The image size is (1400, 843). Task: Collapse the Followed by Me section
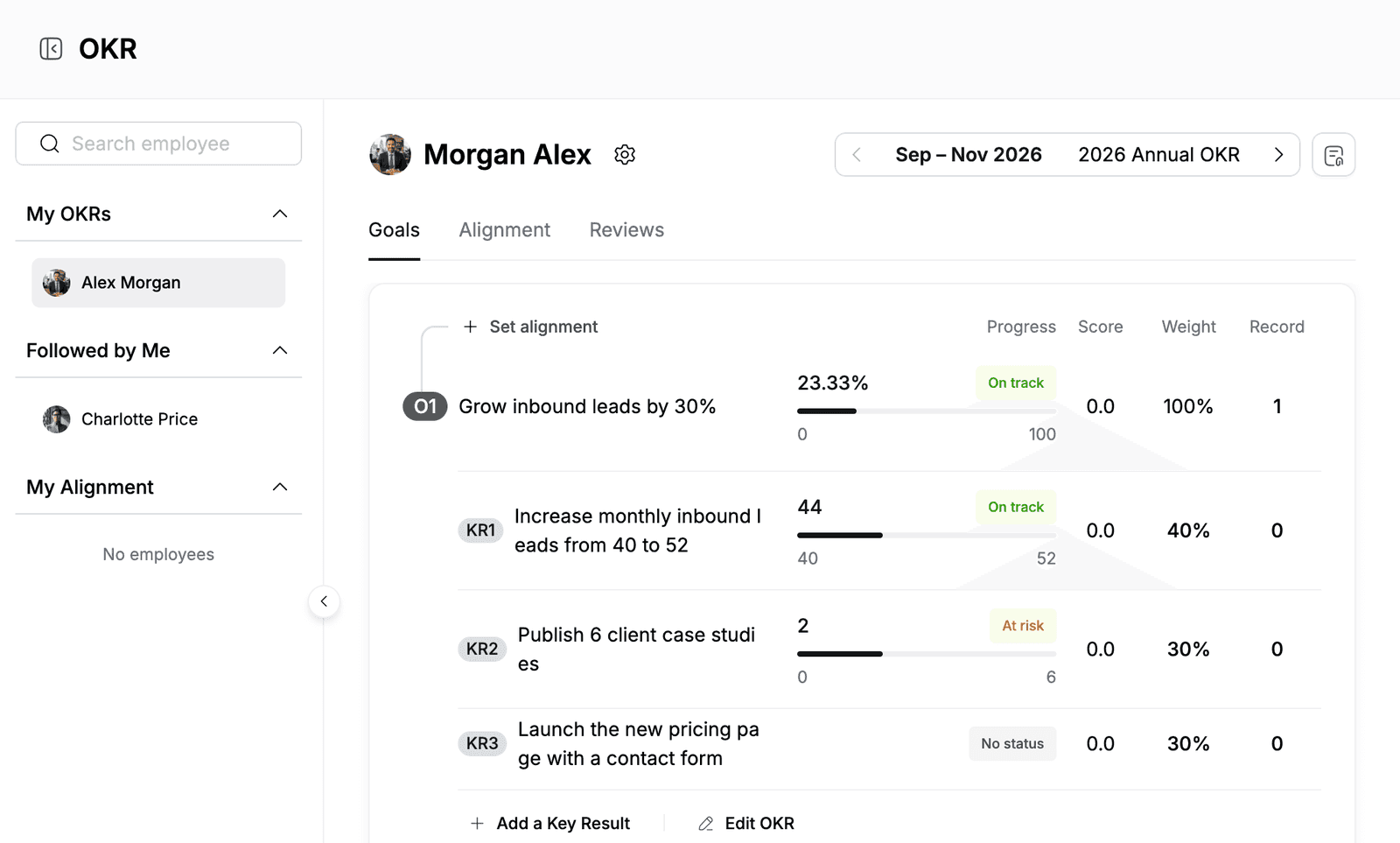pos(280,350)
